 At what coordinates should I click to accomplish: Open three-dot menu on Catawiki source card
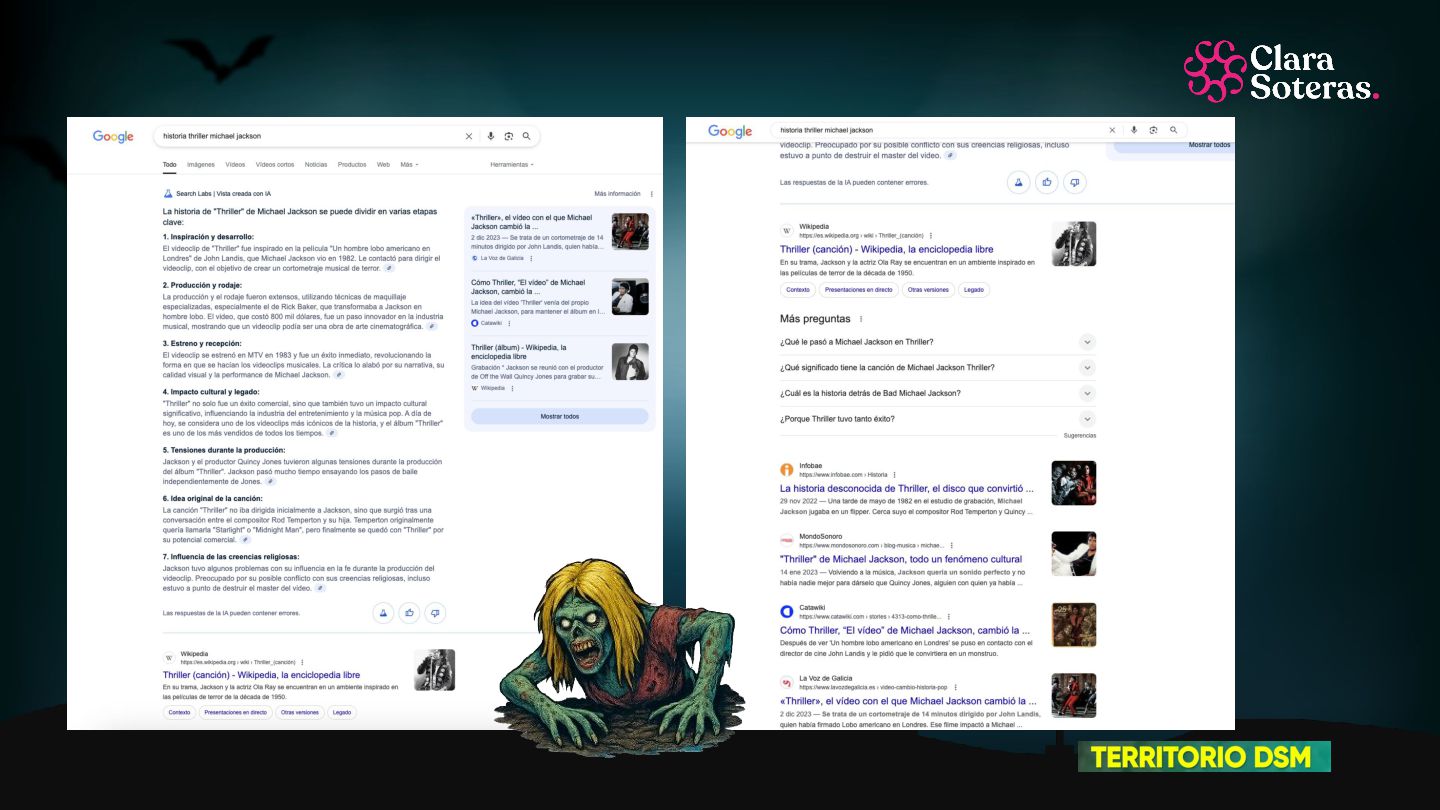pos(510,323)
